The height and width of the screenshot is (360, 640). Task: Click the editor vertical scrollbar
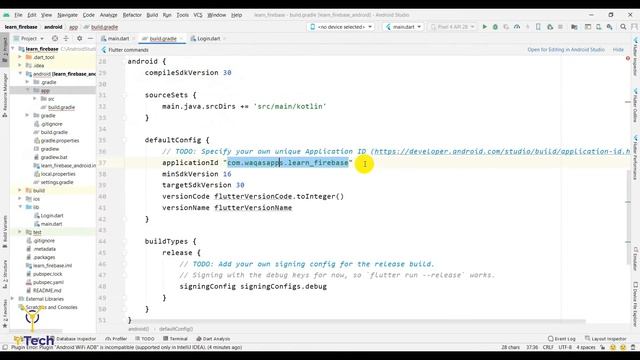click(x=628, y=216)
